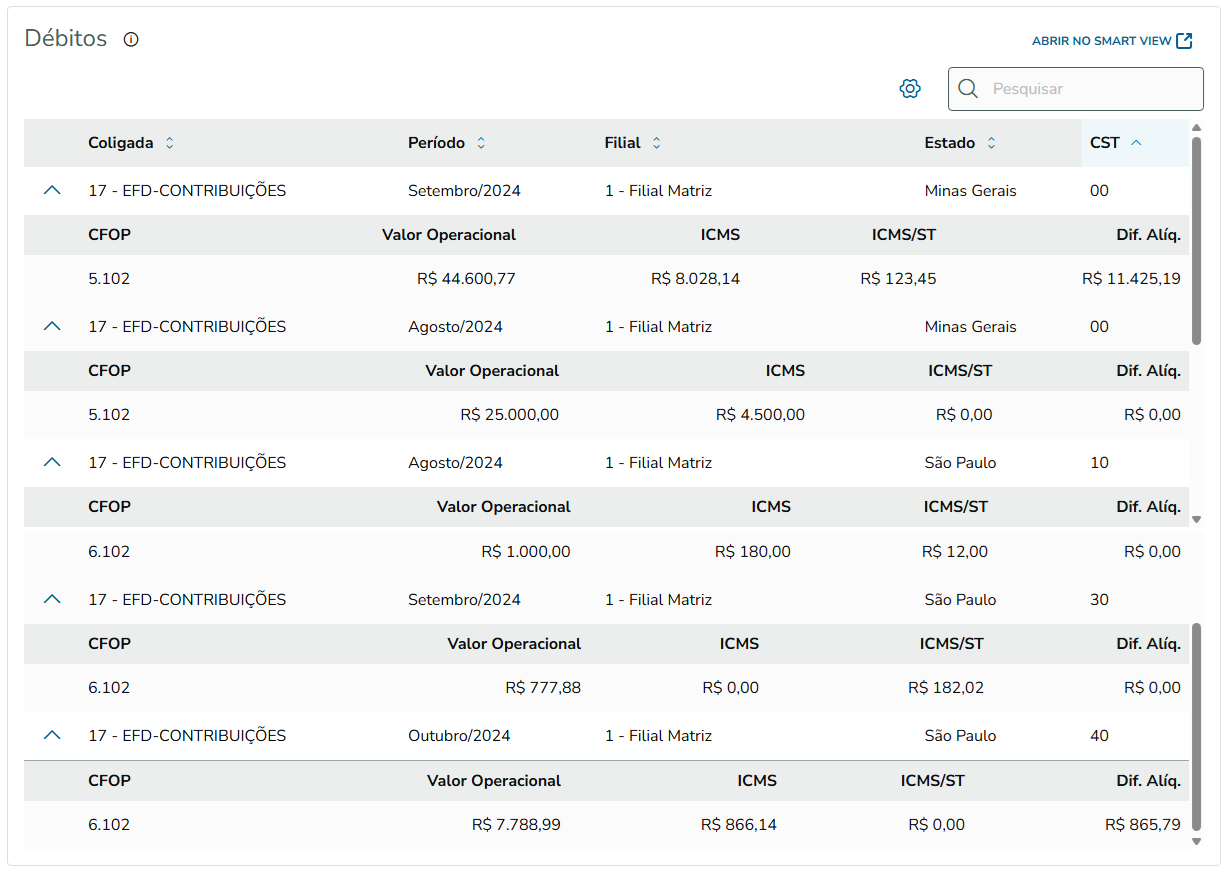Collapse the Setembro/2024 São Paulo row
This screenshot has height=875, width=1224.
click(53, 599)
